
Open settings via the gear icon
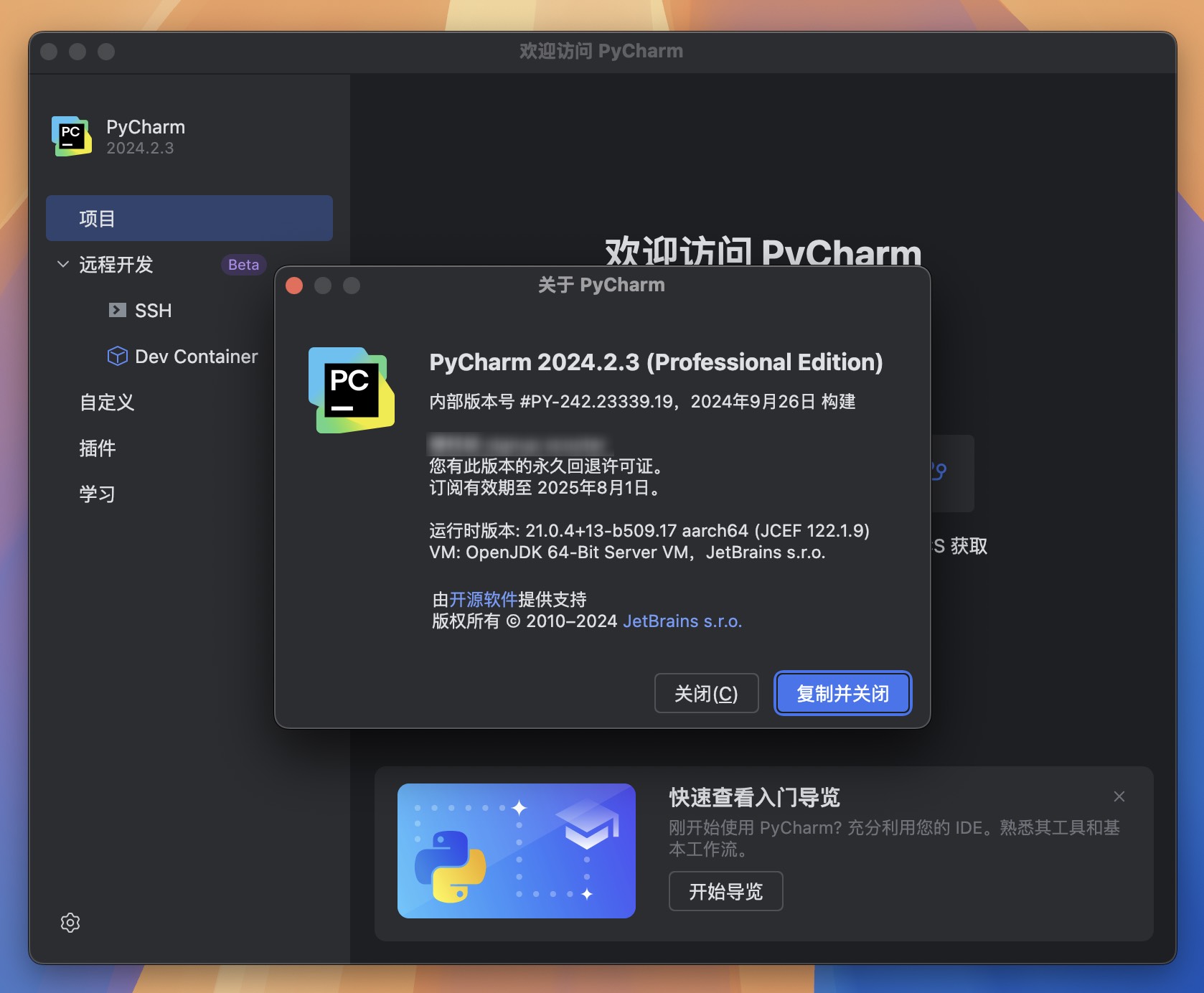coord(70,923)
